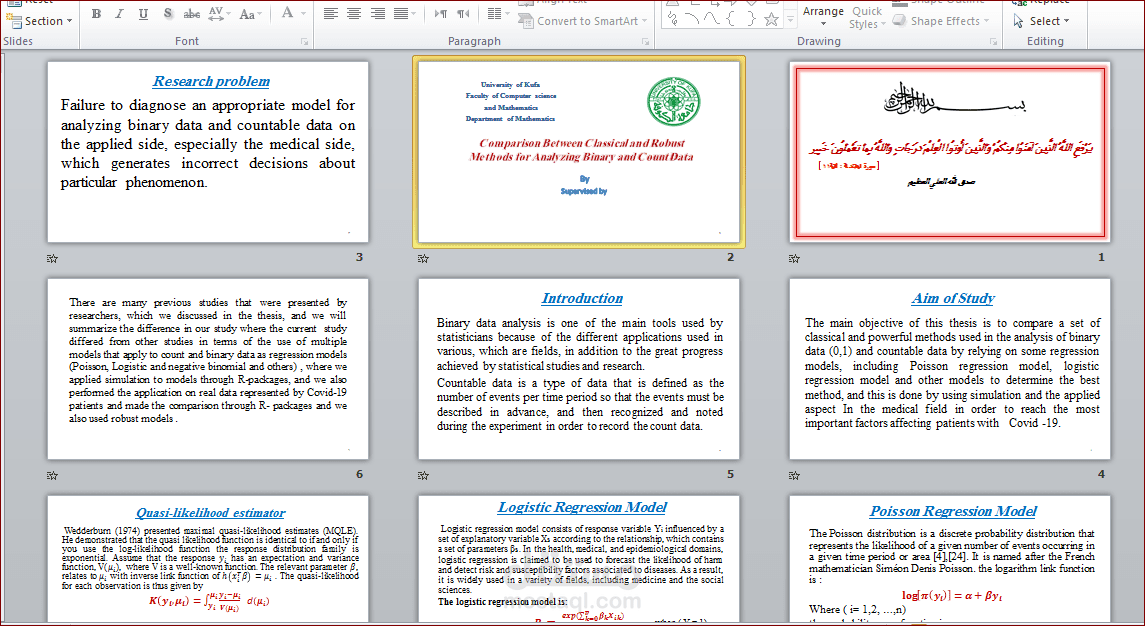Click slide number 5 label
The width and height of the screenshot is (1145, 626).
point(730,474)
